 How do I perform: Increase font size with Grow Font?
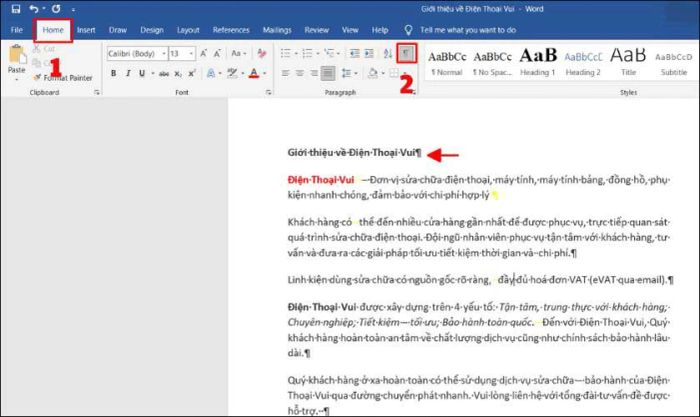coord(204,54)
